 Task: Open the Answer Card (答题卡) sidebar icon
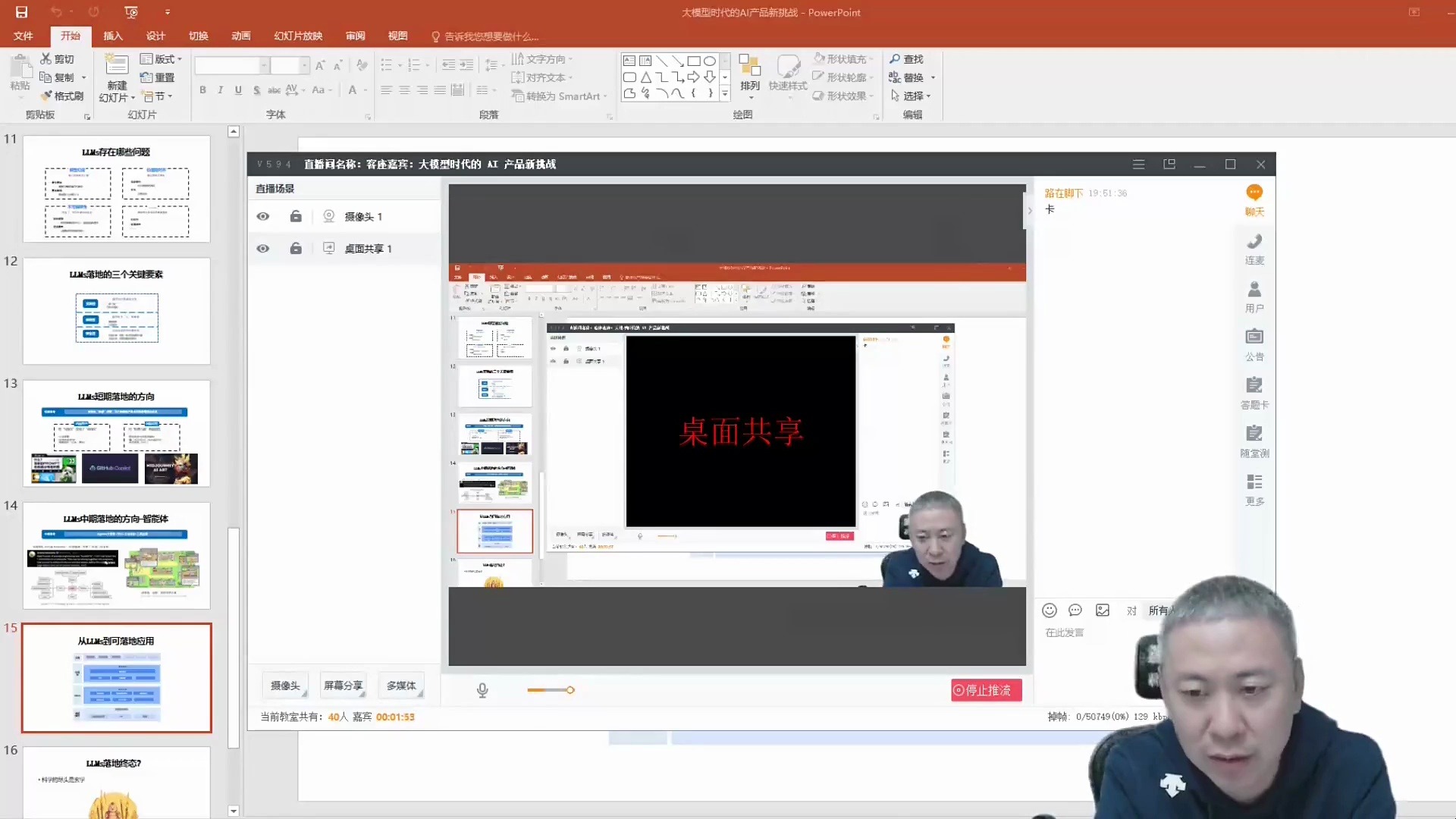coord(1254,385)
